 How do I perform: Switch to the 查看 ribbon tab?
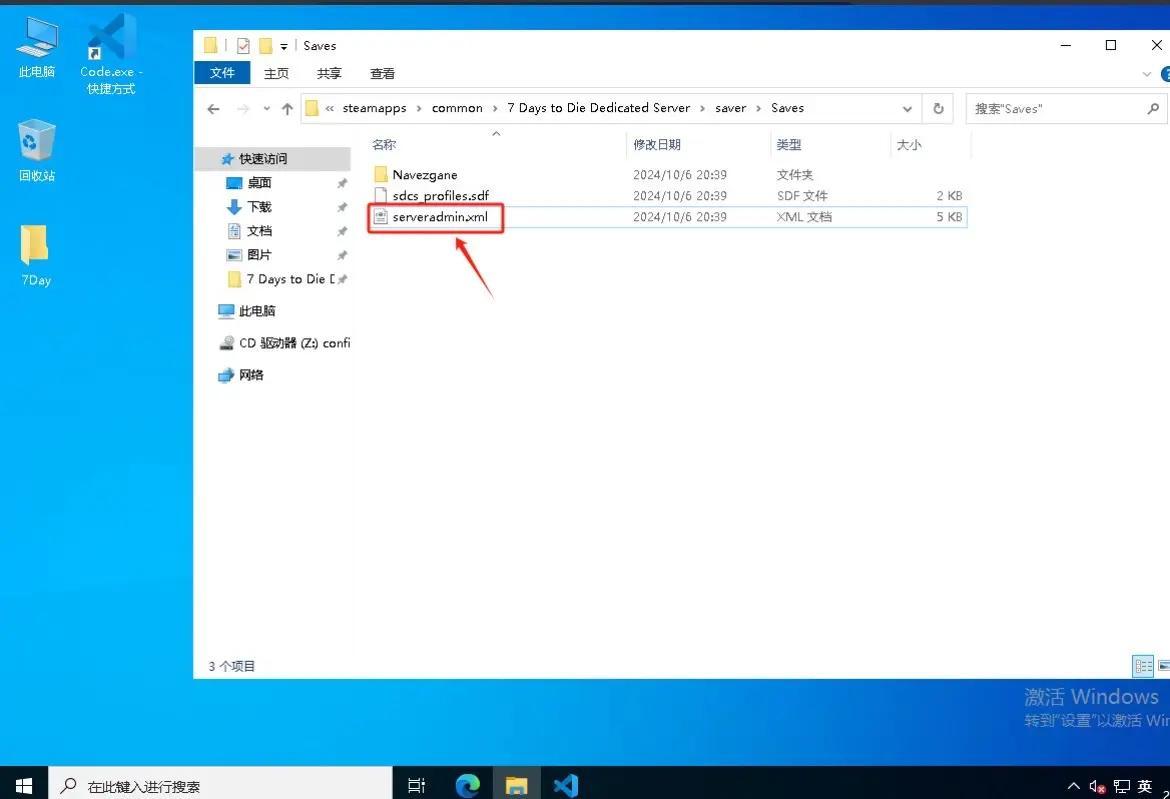(382, 73)
